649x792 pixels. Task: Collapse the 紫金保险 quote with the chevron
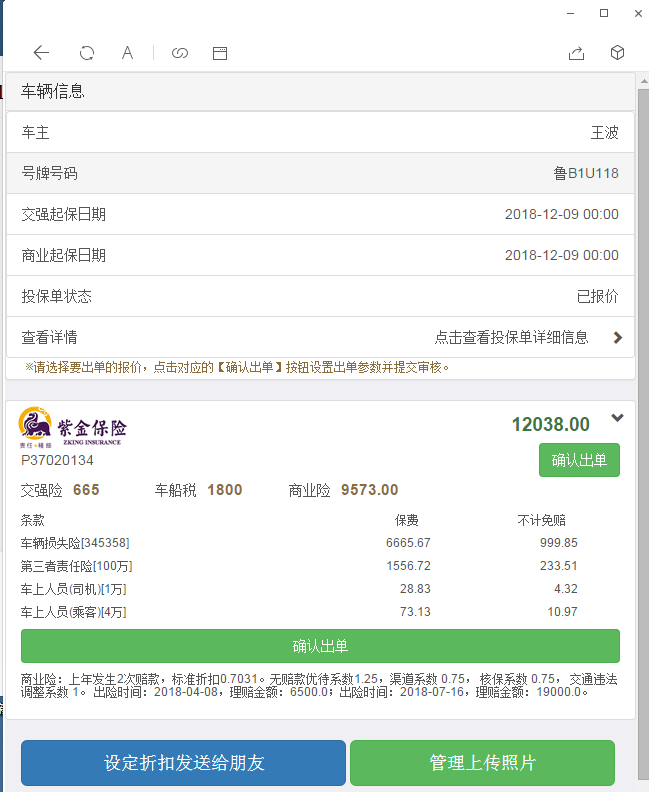coord(617,418)
